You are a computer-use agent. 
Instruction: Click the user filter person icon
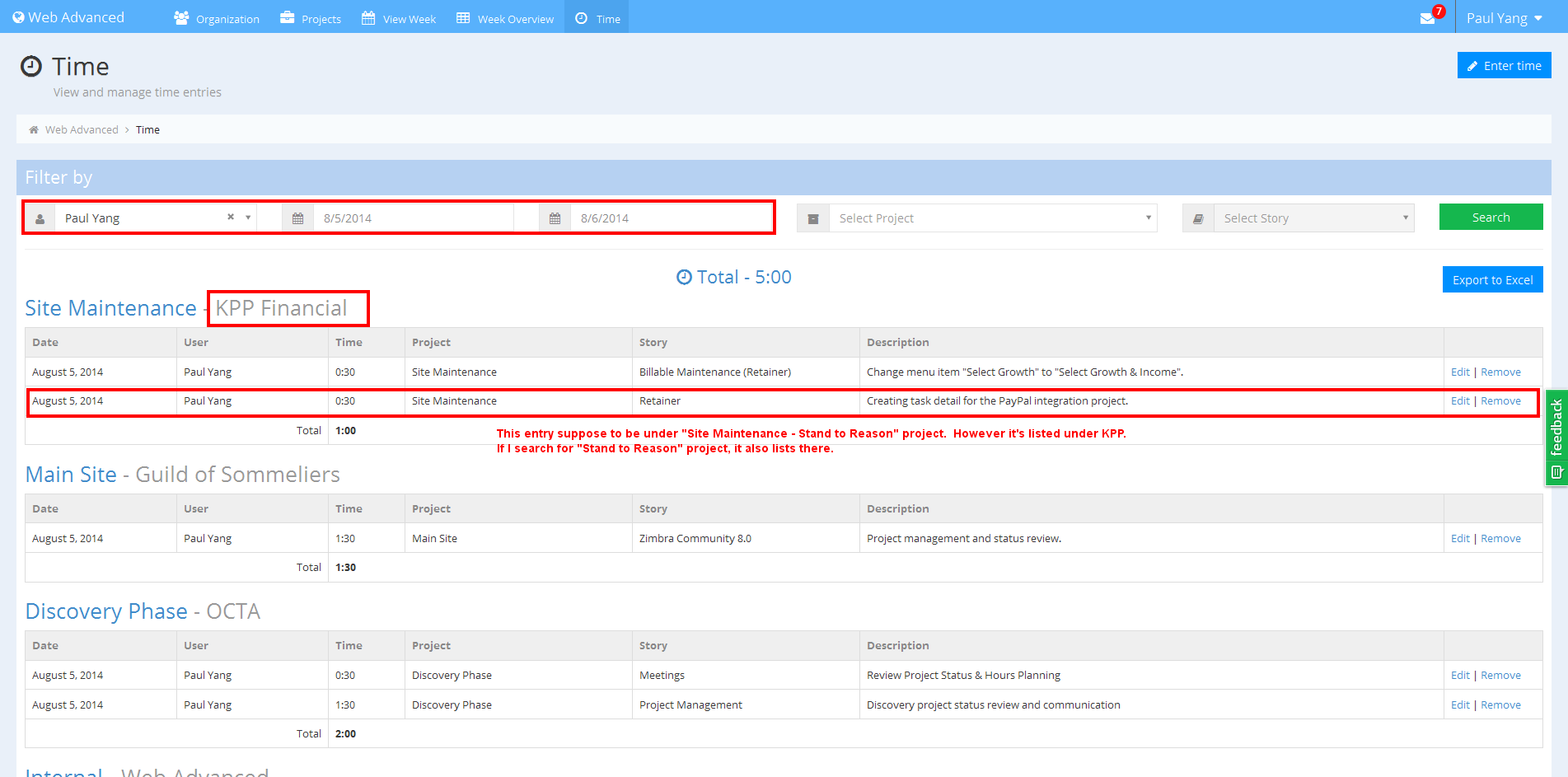pyautogui.click(x=40, y=218)
